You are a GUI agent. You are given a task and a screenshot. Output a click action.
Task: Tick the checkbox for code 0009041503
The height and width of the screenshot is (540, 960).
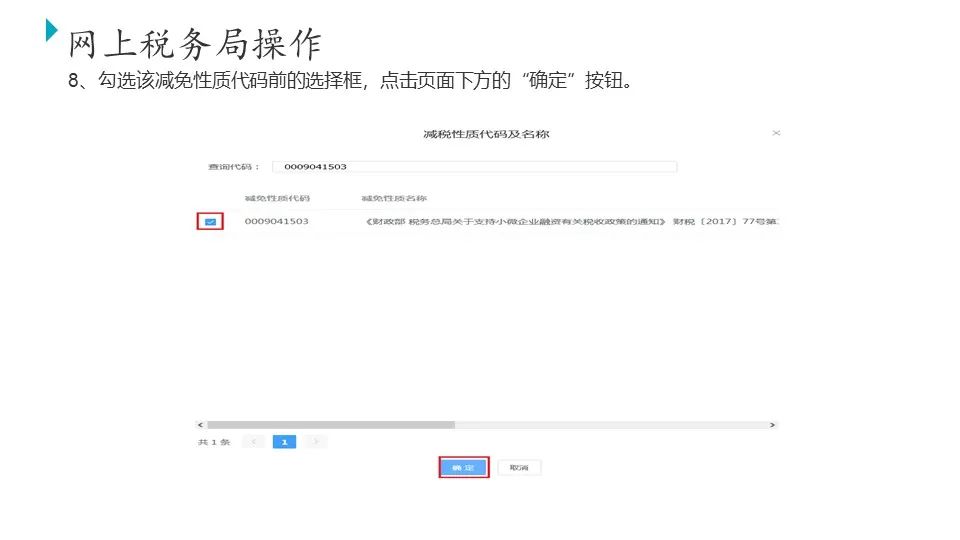[210, 222]
